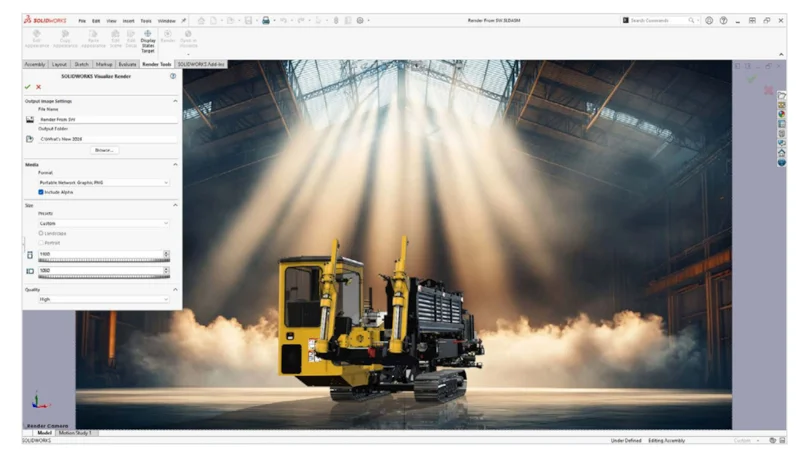Click the Print icon in the top toolbar
The height and width of the screenshot is (449, 800).
coord(265,20)
